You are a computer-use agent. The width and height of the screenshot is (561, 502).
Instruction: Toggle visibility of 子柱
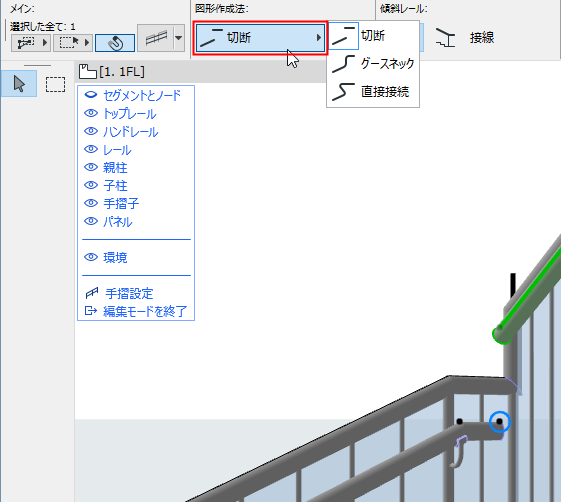point(91,185)
